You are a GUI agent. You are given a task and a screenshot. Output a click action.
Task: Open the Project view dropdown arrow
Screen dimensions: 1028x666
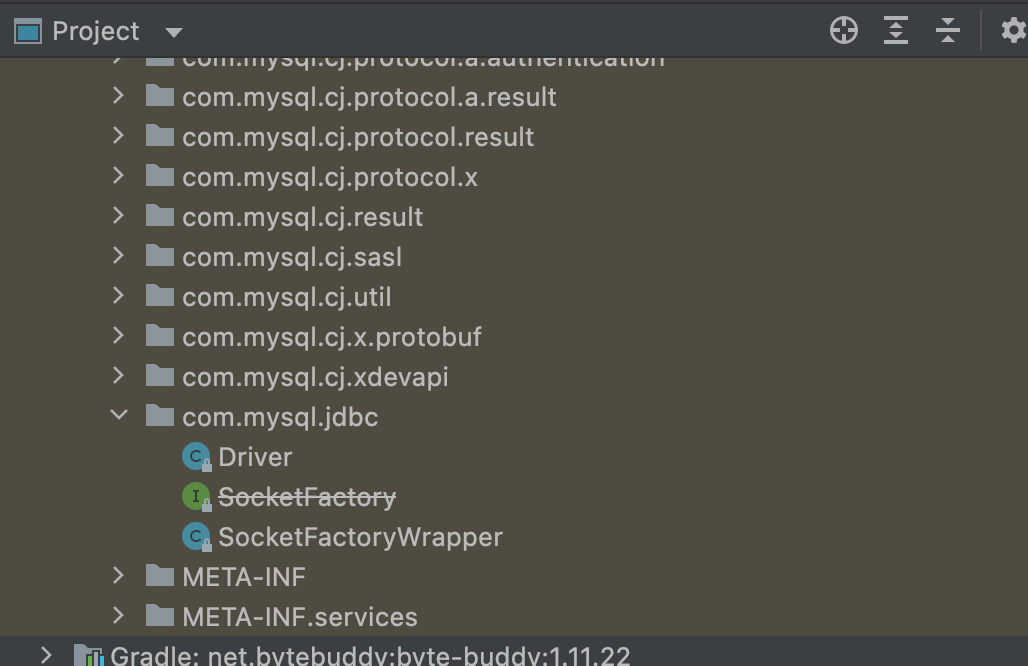click(174, 32)
